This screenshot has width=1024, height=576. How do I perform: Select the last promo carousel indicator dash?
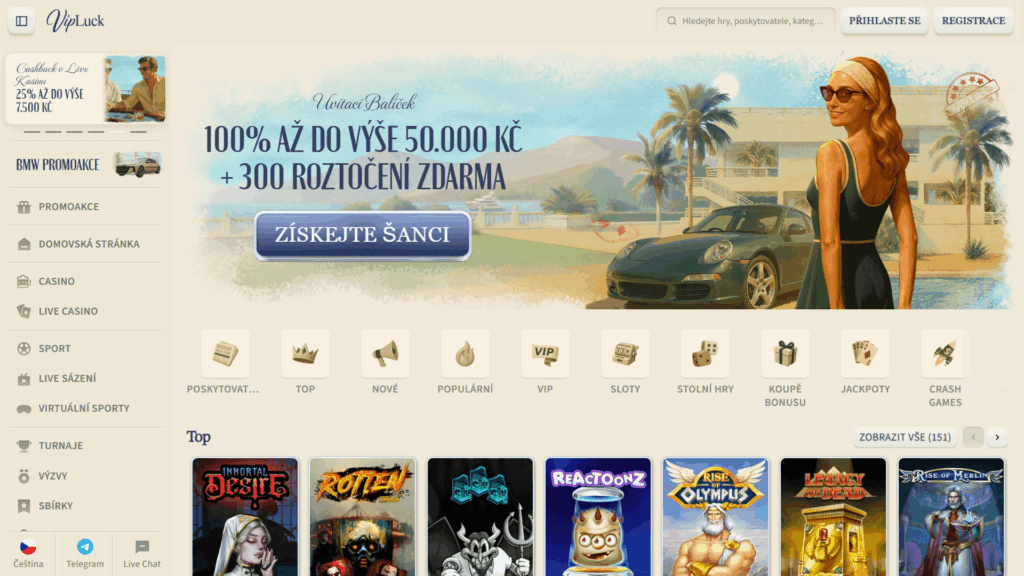[138, 132]
